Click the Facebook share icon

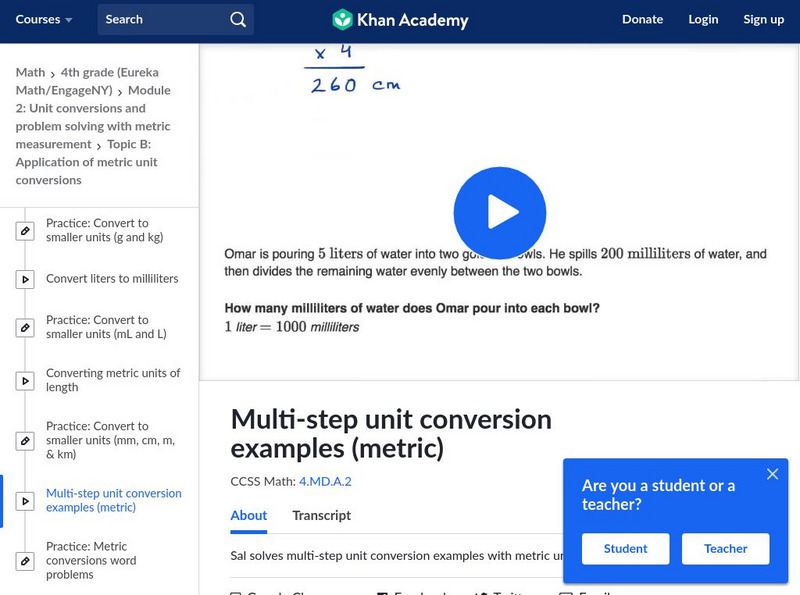pos(382,592)
